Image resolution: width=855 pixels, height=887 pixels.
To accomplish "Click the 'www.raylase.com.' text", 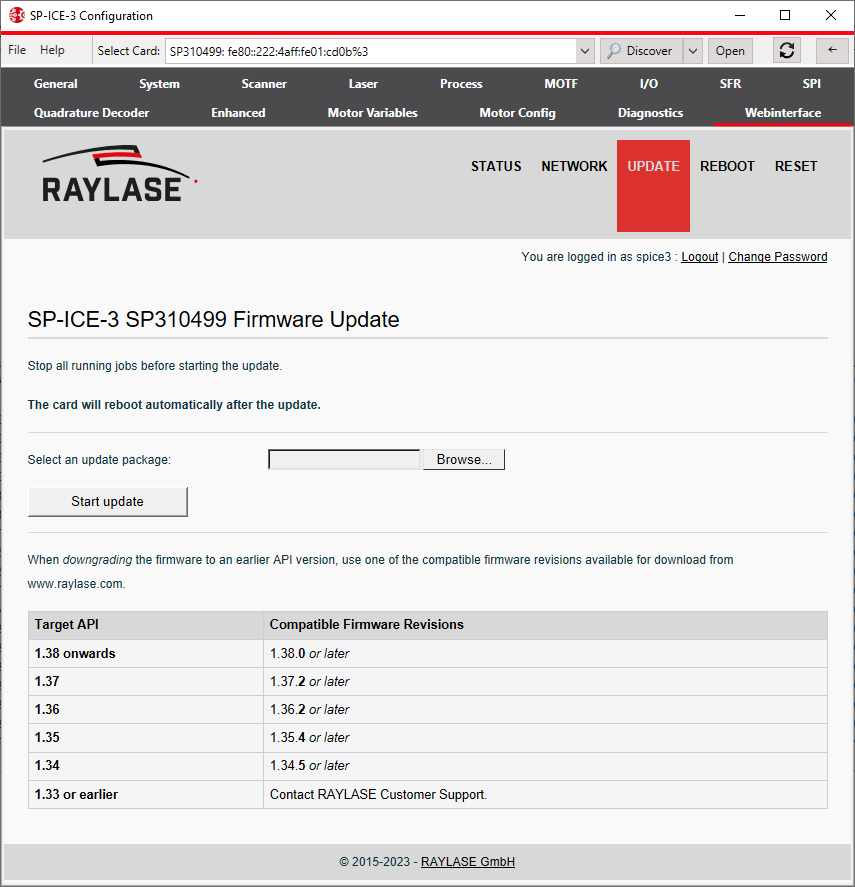I will pyautogui.click(x=76, y=584).
